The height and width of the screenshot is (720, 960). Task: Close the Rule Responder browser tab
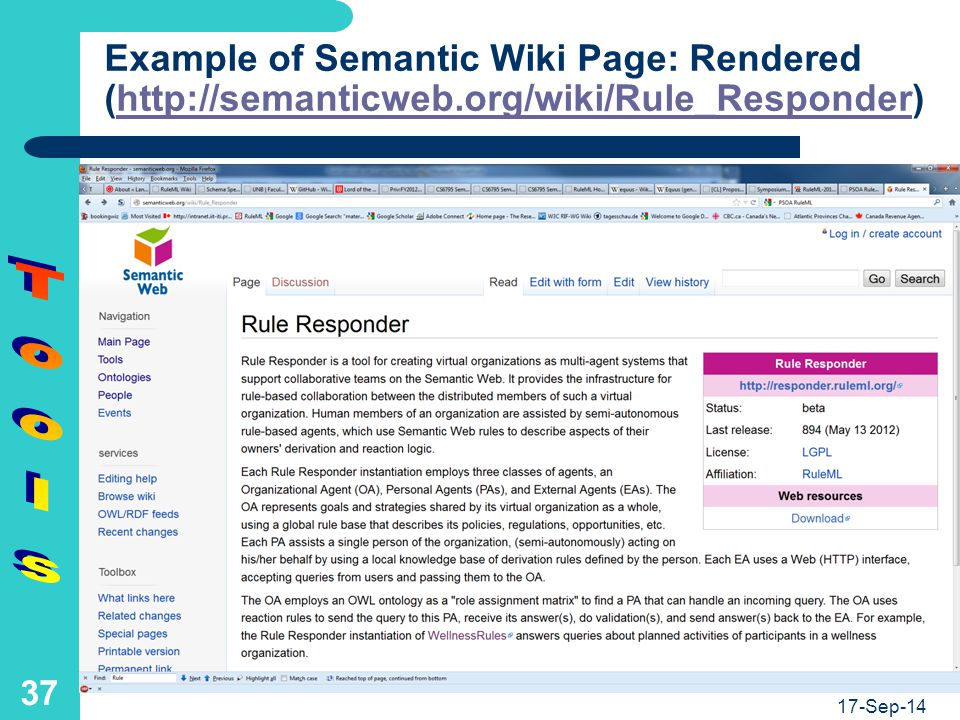tap(924, 189)
